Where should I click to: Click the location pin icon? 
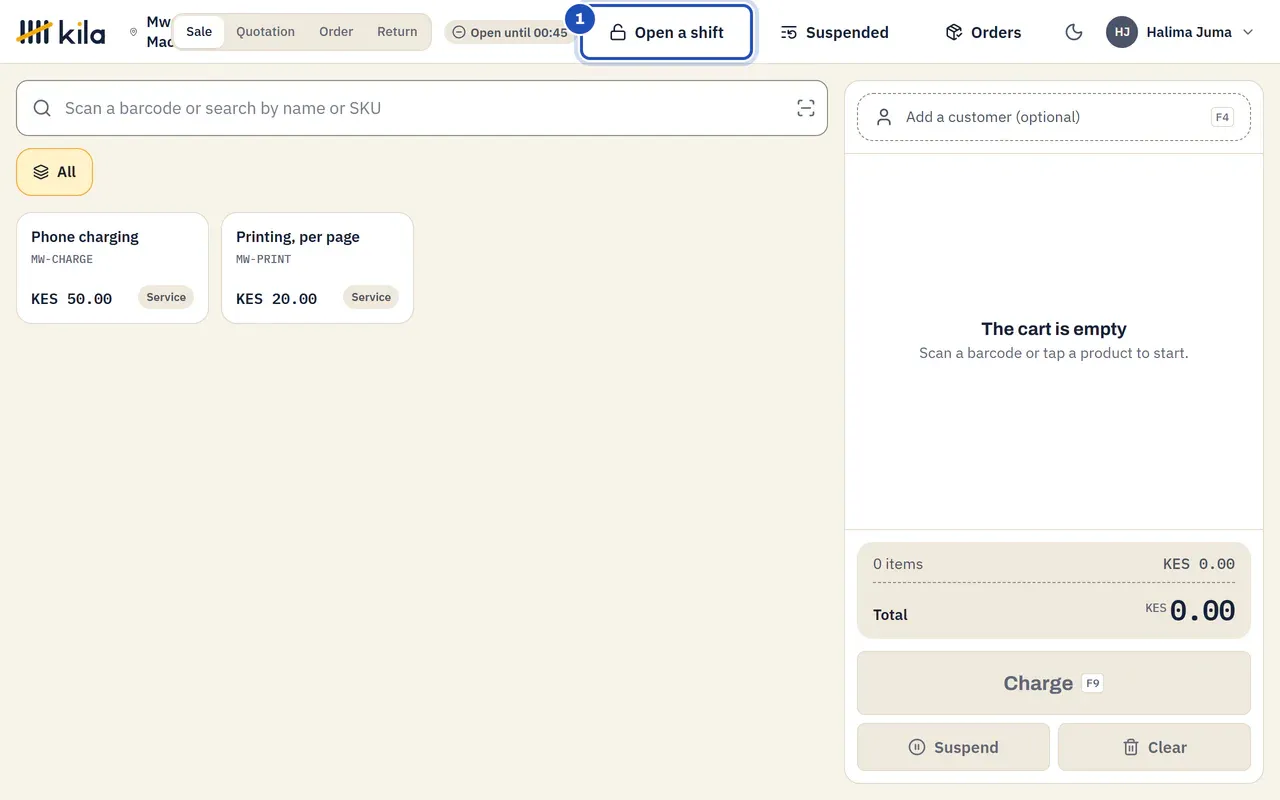click(x=134, y=32)
